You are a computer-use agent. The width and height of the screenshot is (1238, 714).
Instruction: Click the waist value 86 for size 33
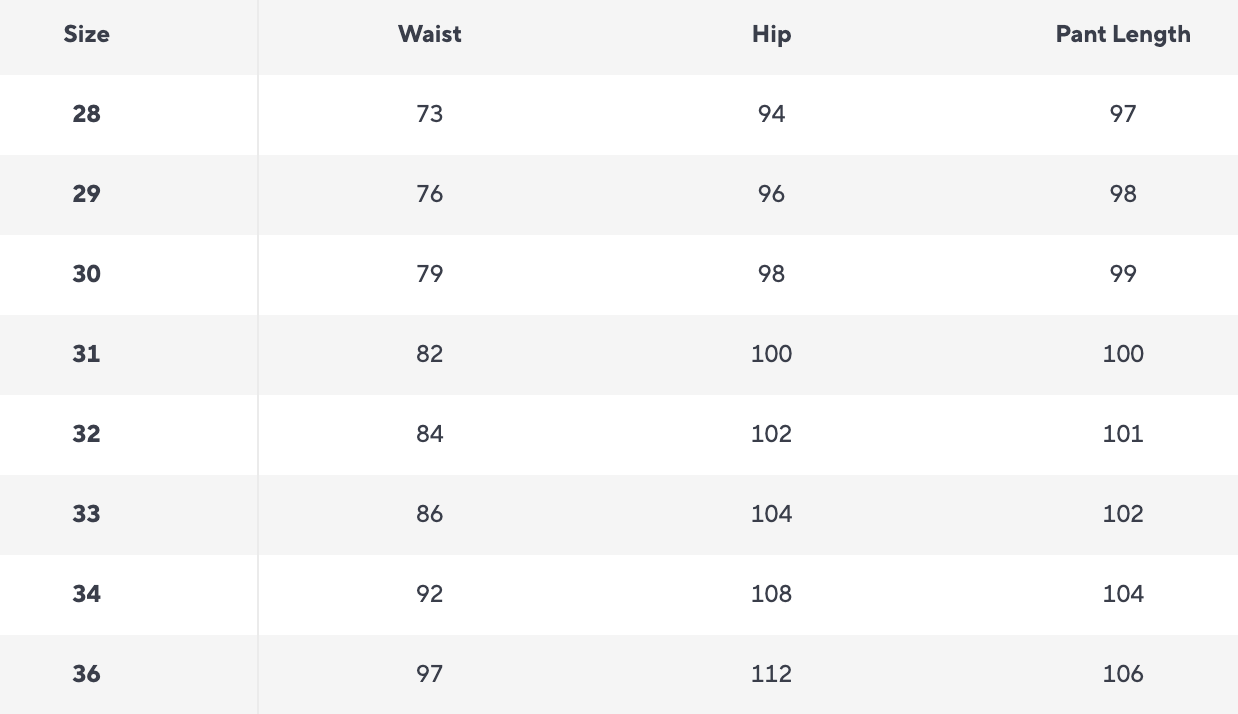click(x=429, y=514)
